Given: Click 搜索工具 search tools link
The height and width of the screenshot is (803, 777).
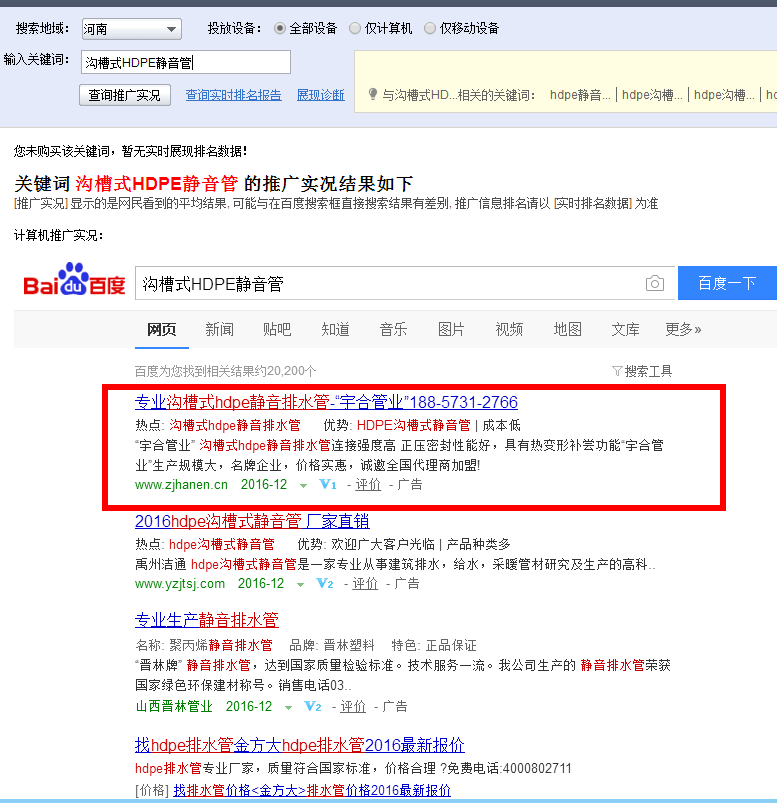Looking at the screenshot, I should pos(648,371).
